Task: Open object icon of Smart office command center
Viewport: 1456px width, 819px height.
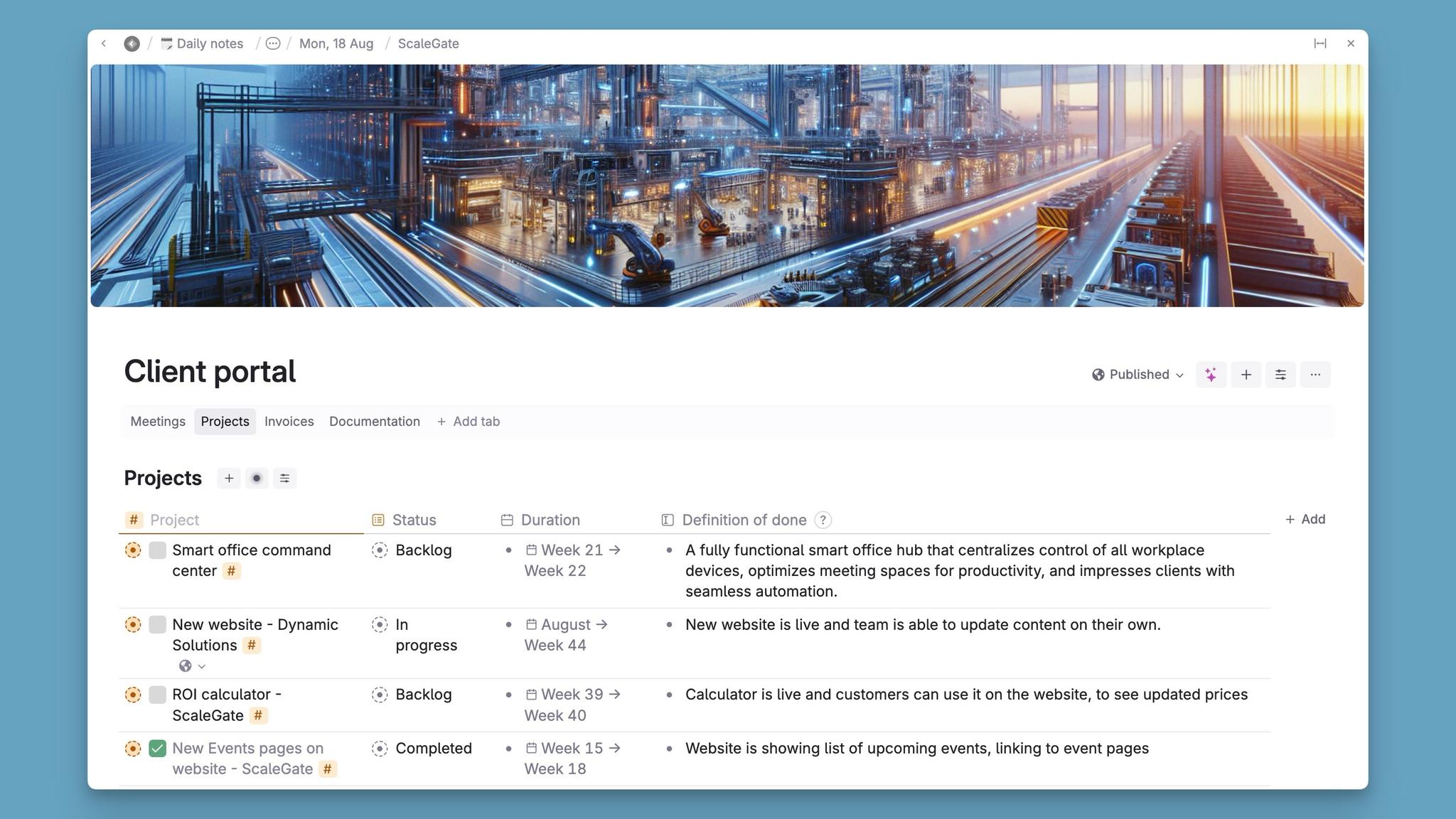Action: tap(133, 550)
